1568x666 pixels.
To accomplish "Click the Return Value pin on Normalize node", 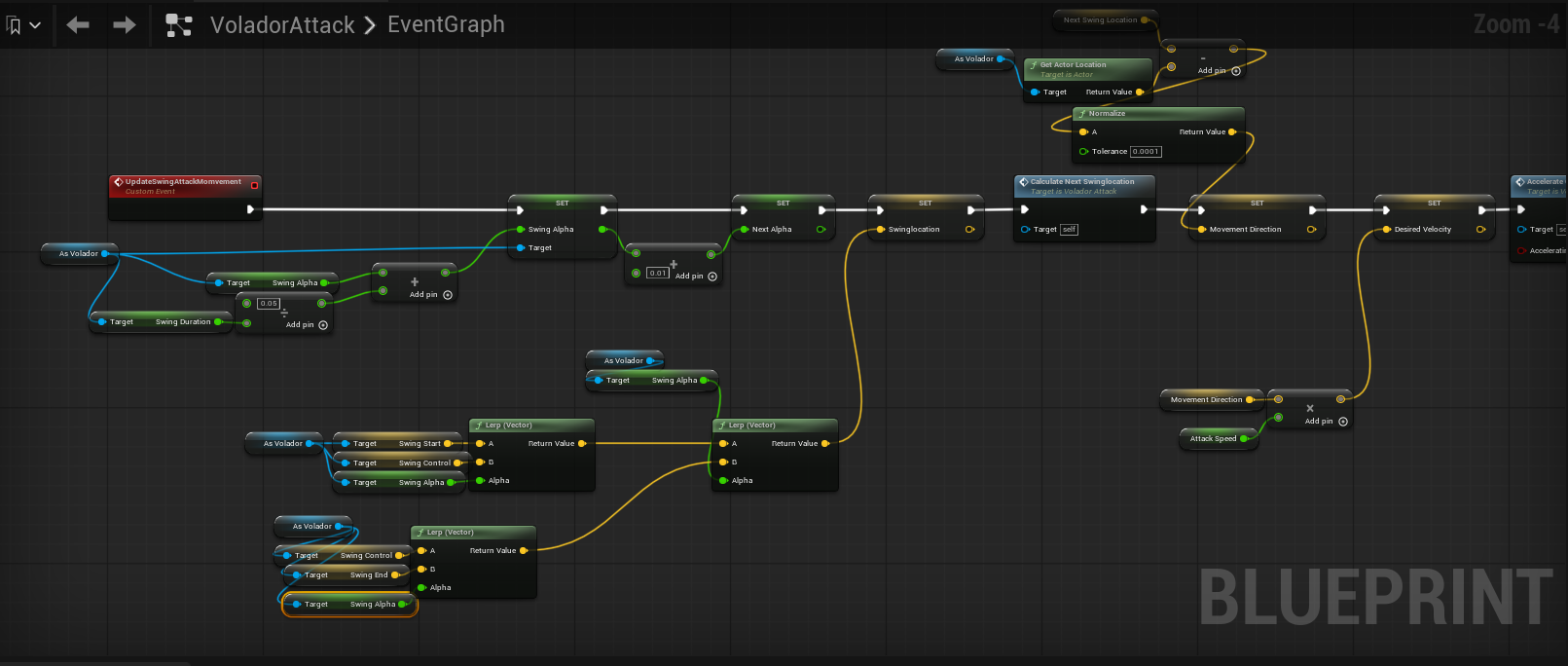I will 1232,131.
